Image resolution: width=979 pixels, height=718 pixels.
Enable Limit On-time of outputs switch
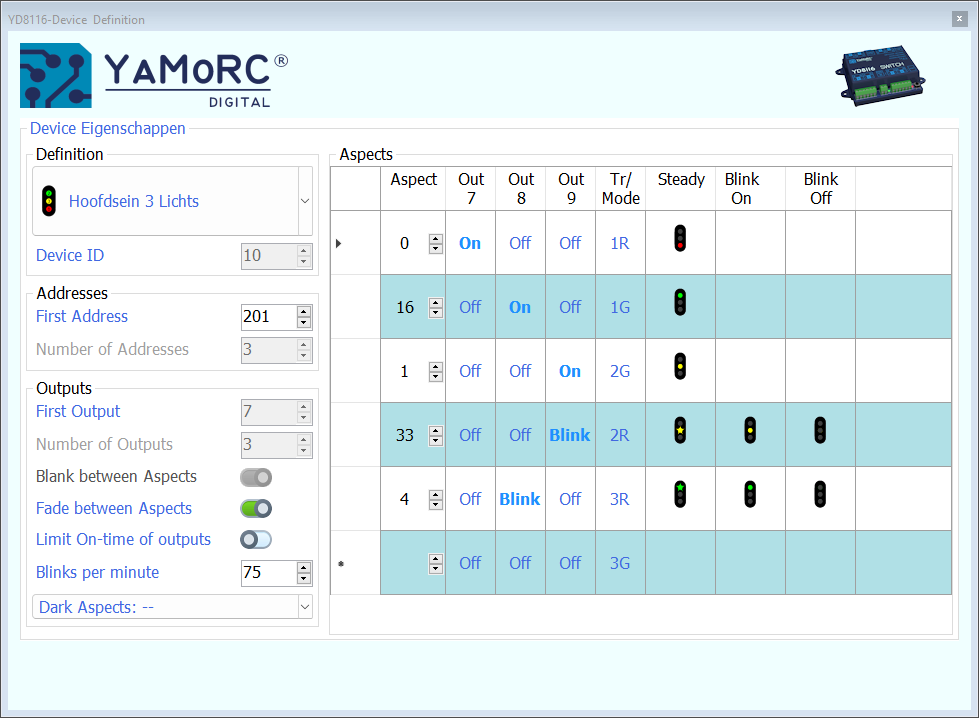click(256, 540)
